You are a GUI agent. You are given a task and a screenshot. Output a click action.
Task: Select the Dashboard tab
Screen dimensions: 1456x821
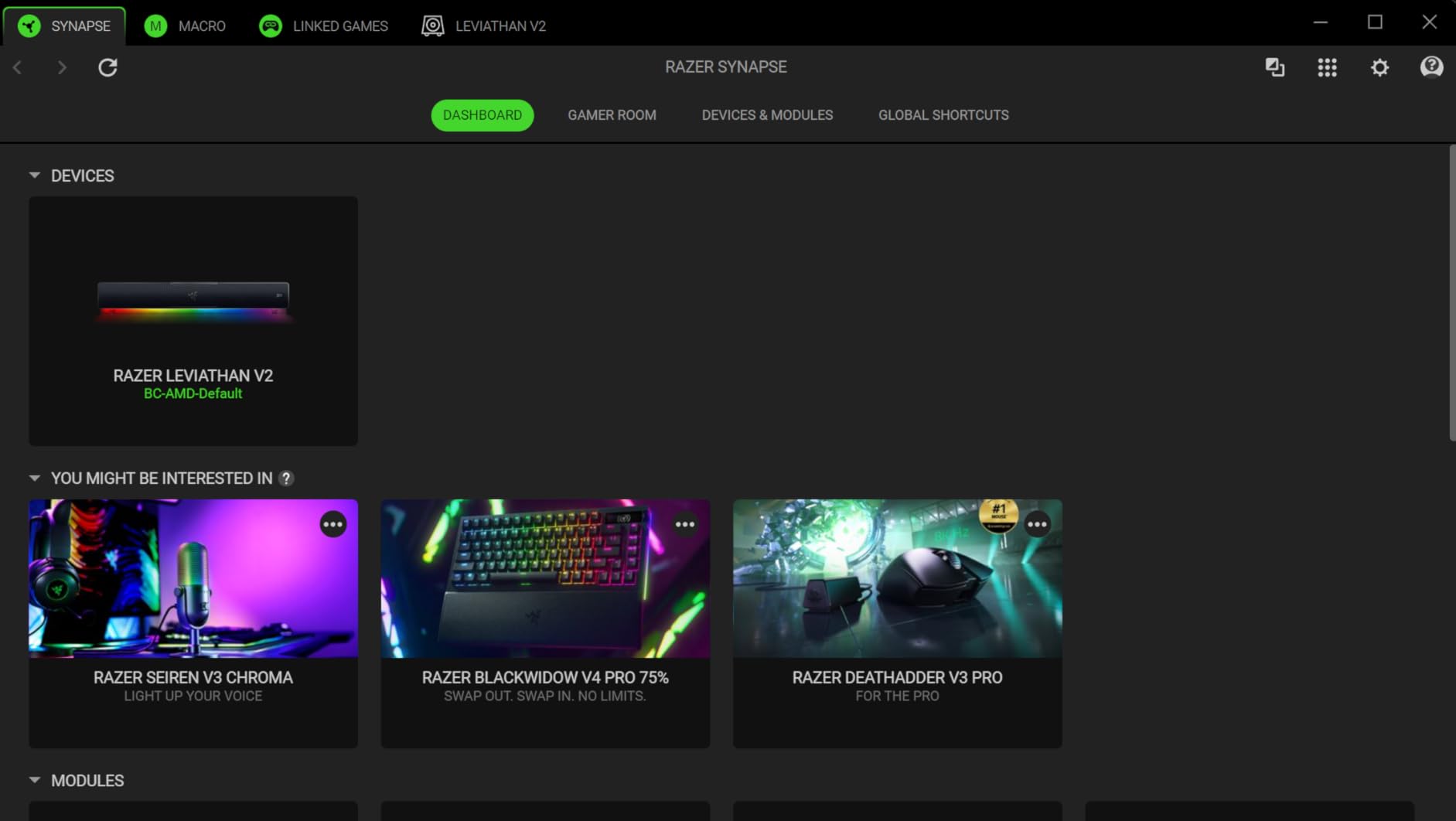482,115
